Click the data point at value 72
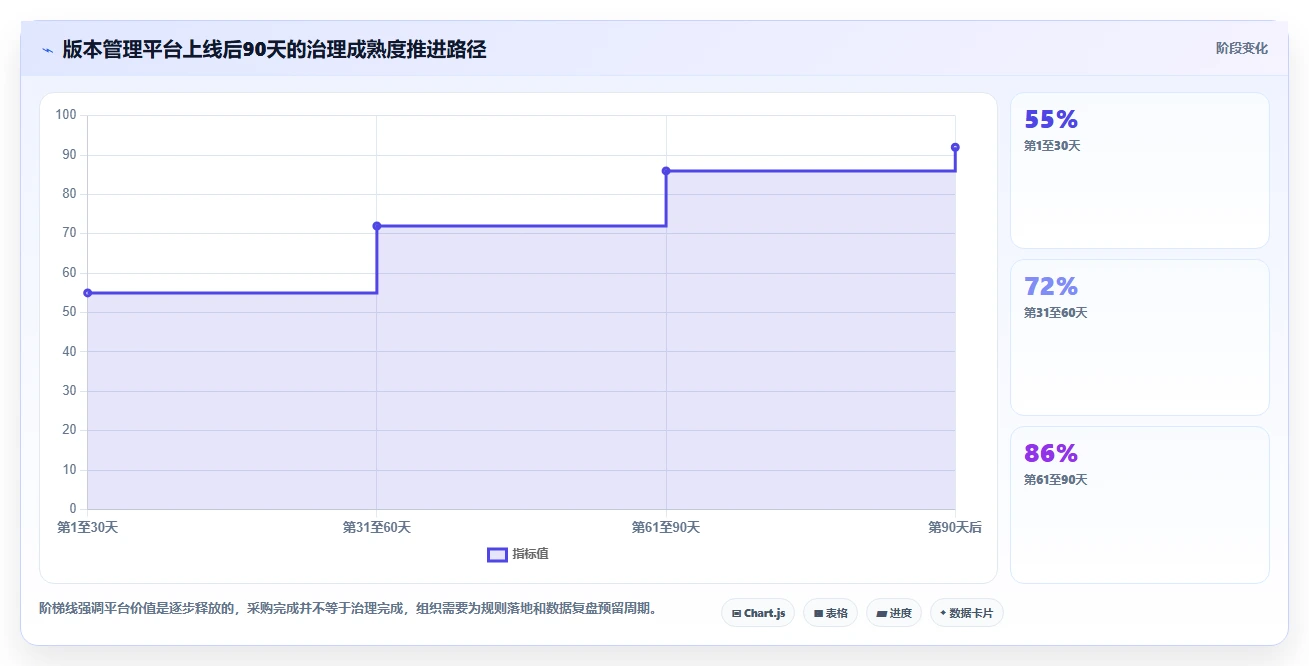Viewport: 1309px width, 666px height. point(377,226)
